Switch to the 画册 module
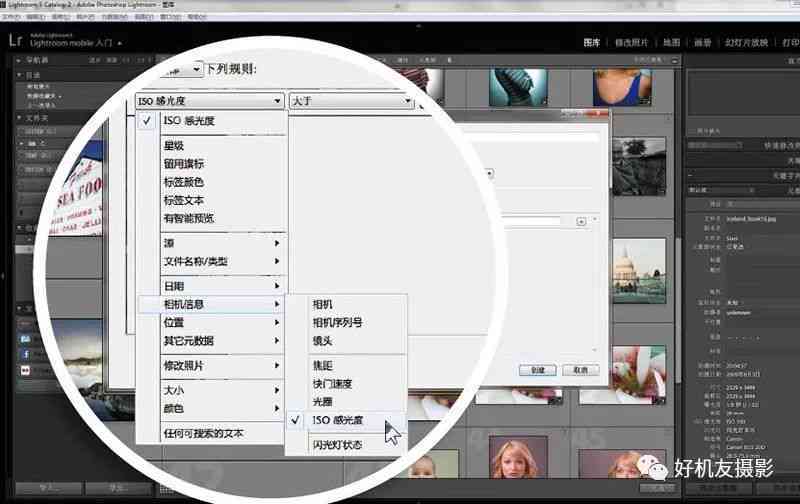The image size is (800, 504). [x=703, y=43]
